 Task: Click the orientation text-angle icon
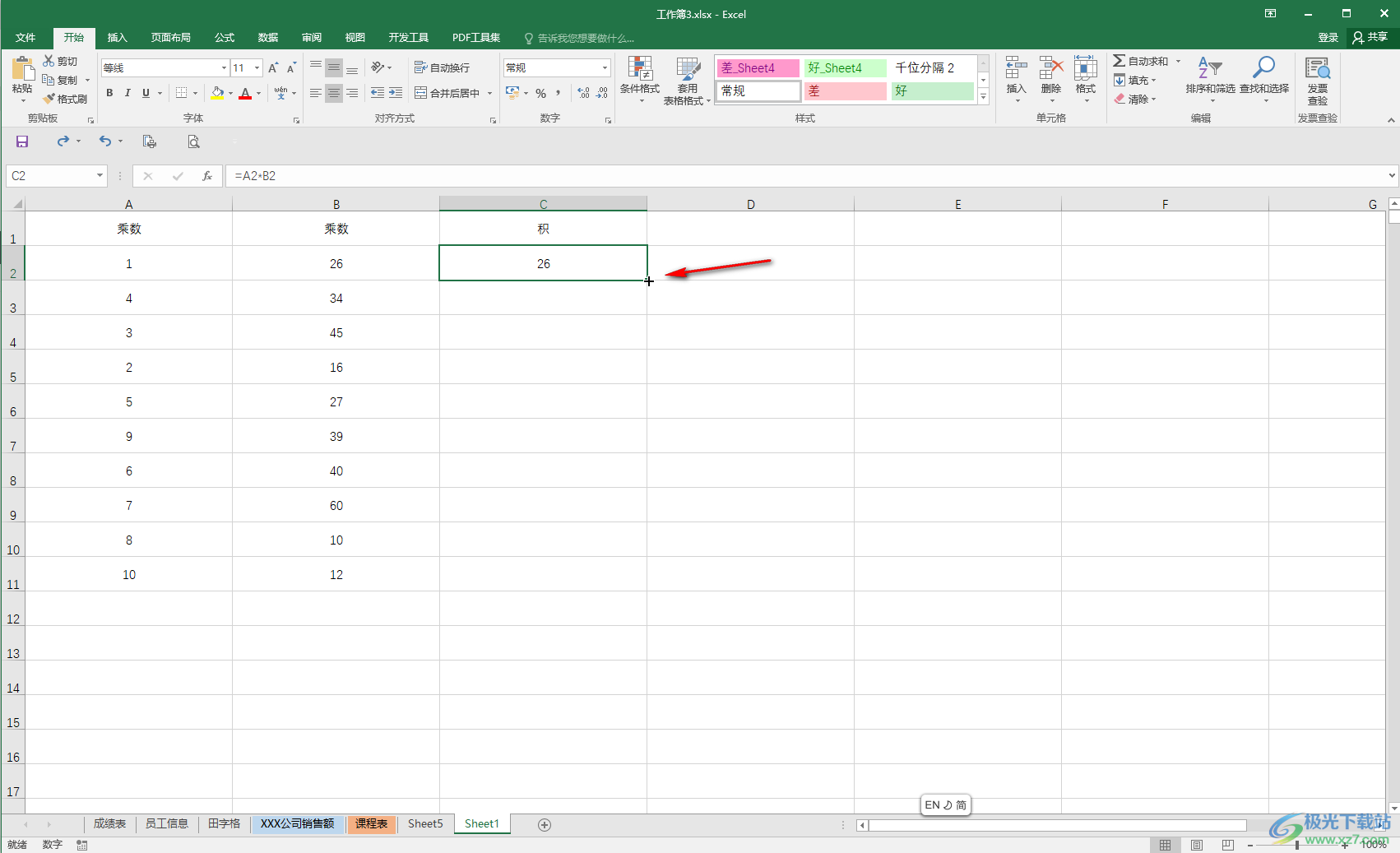coord(378,67)
